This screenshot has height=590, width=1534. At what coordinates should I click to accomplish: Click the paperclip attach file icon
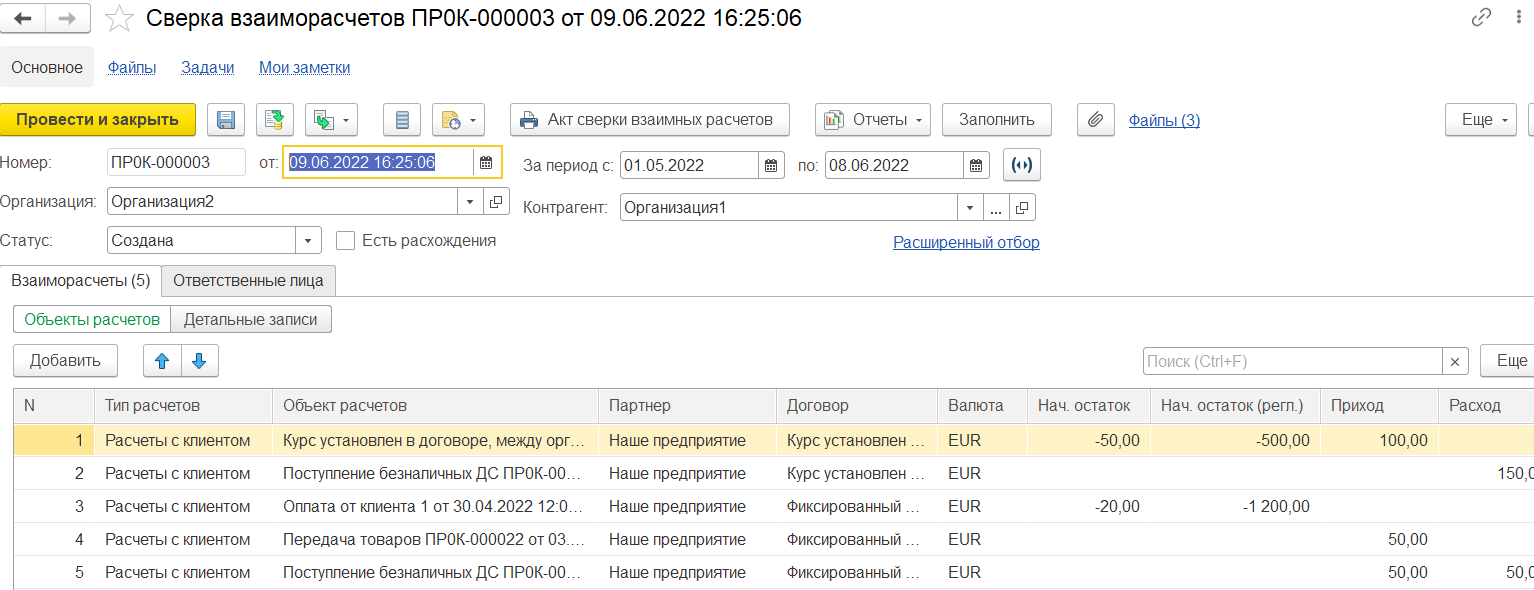(1095, 120)
